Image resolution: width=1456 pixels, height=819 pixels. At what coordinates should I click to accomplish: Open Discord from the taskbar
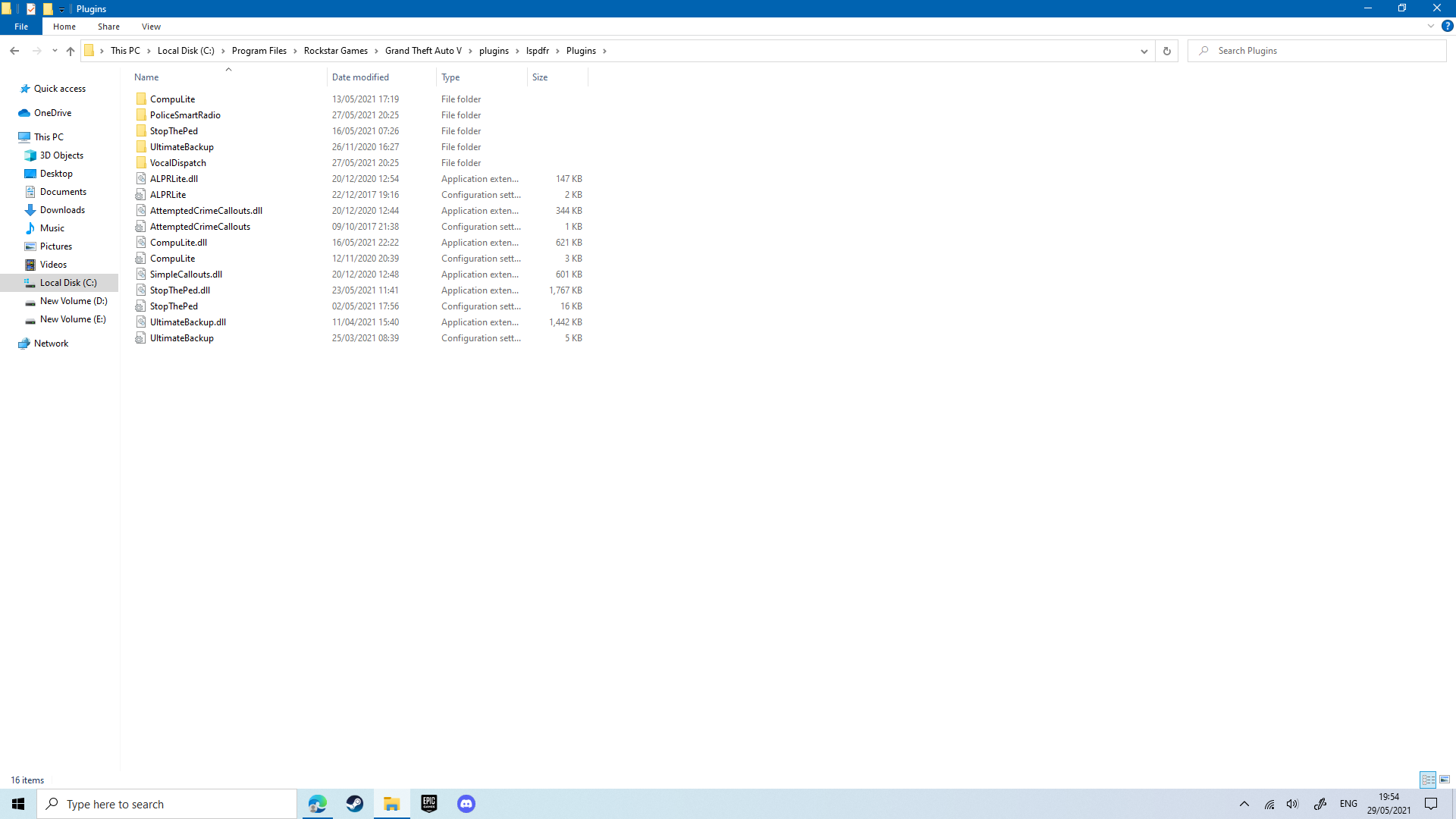(x=466, y=804)
